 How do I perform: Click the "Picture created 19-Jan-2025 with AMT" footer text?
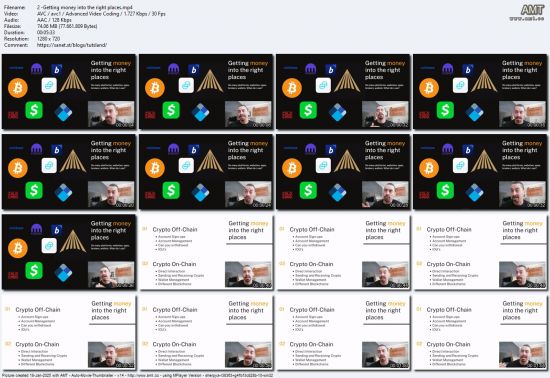coord(137,375)
